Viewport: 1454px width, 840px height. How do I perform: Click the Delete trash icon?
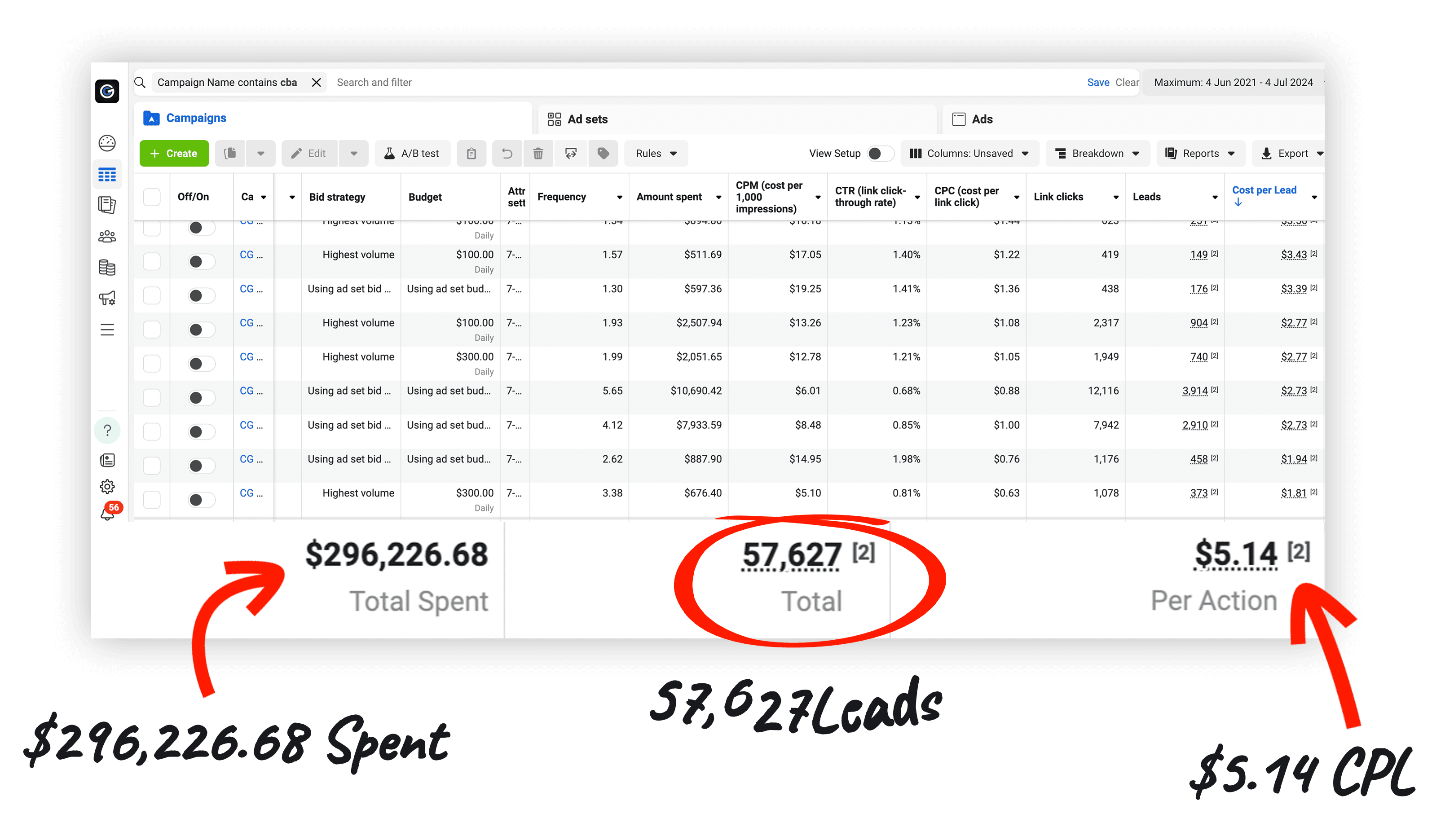(538, 154)
